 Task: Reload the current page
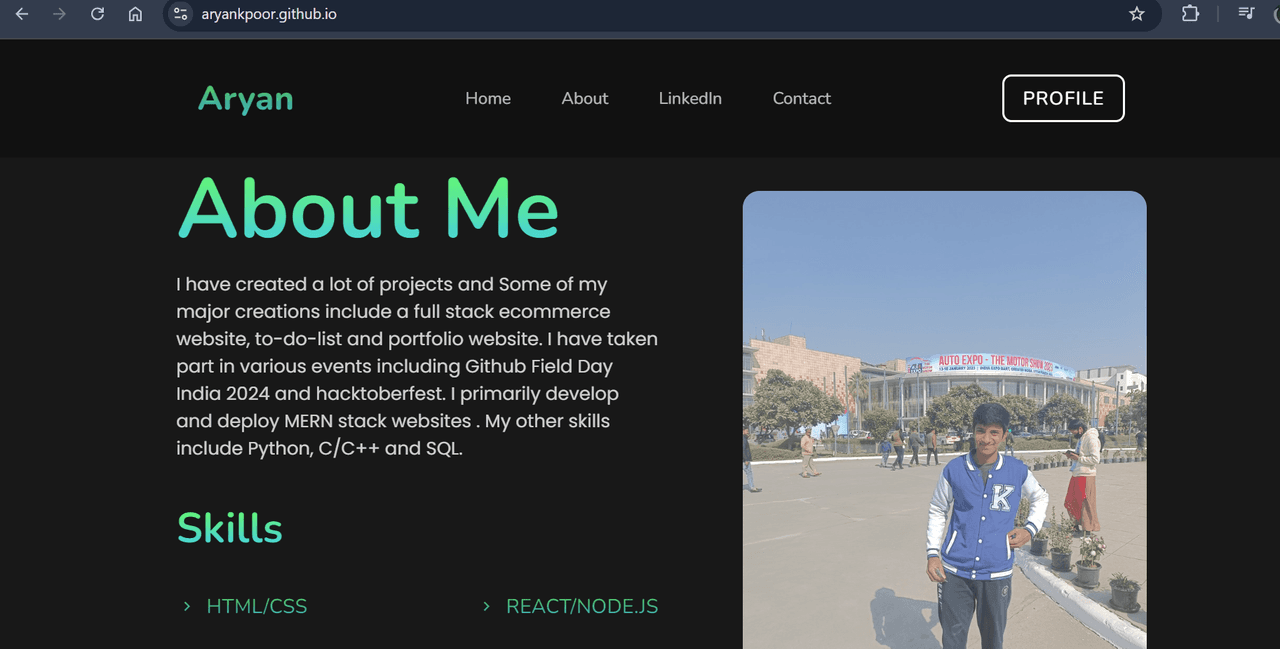[x=97, y=14]
